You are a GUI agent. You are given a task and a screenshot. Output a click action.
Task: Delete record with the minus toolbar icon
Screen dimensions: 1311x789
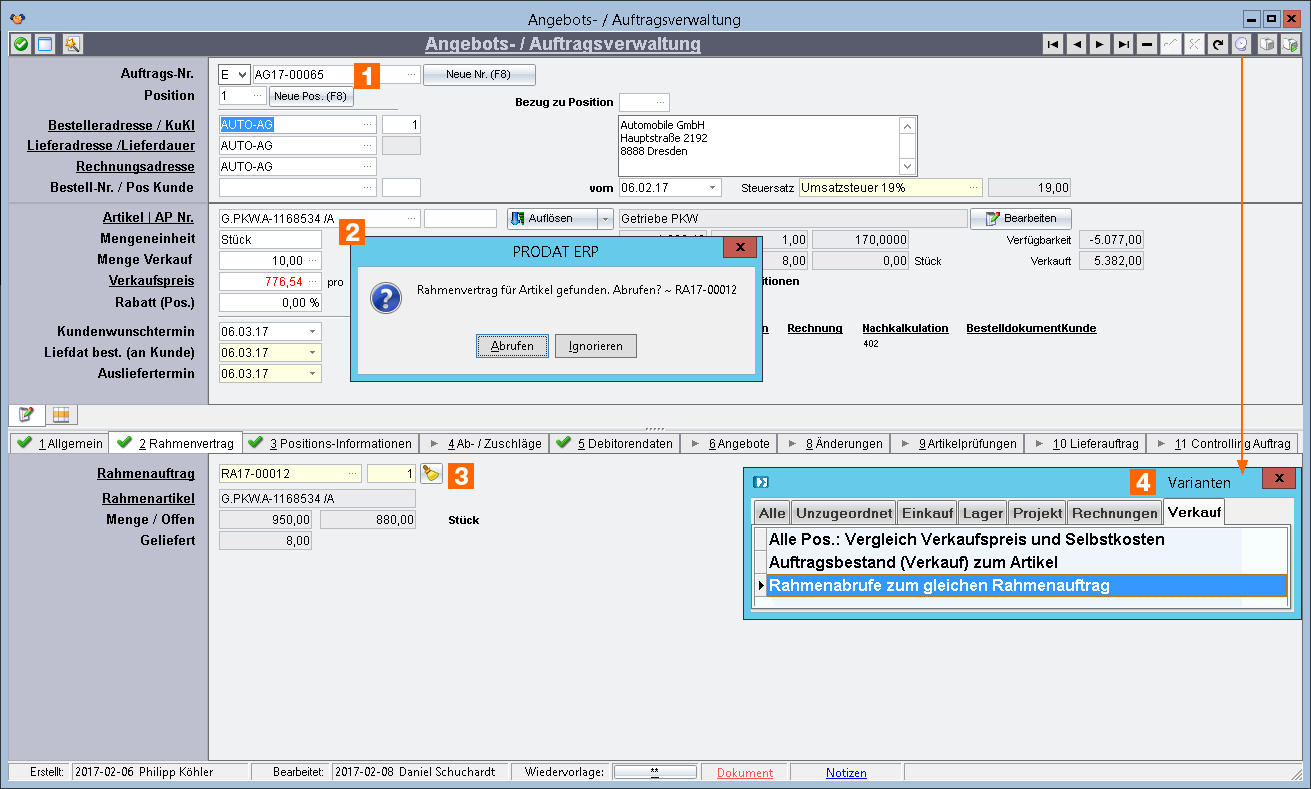1146,44
